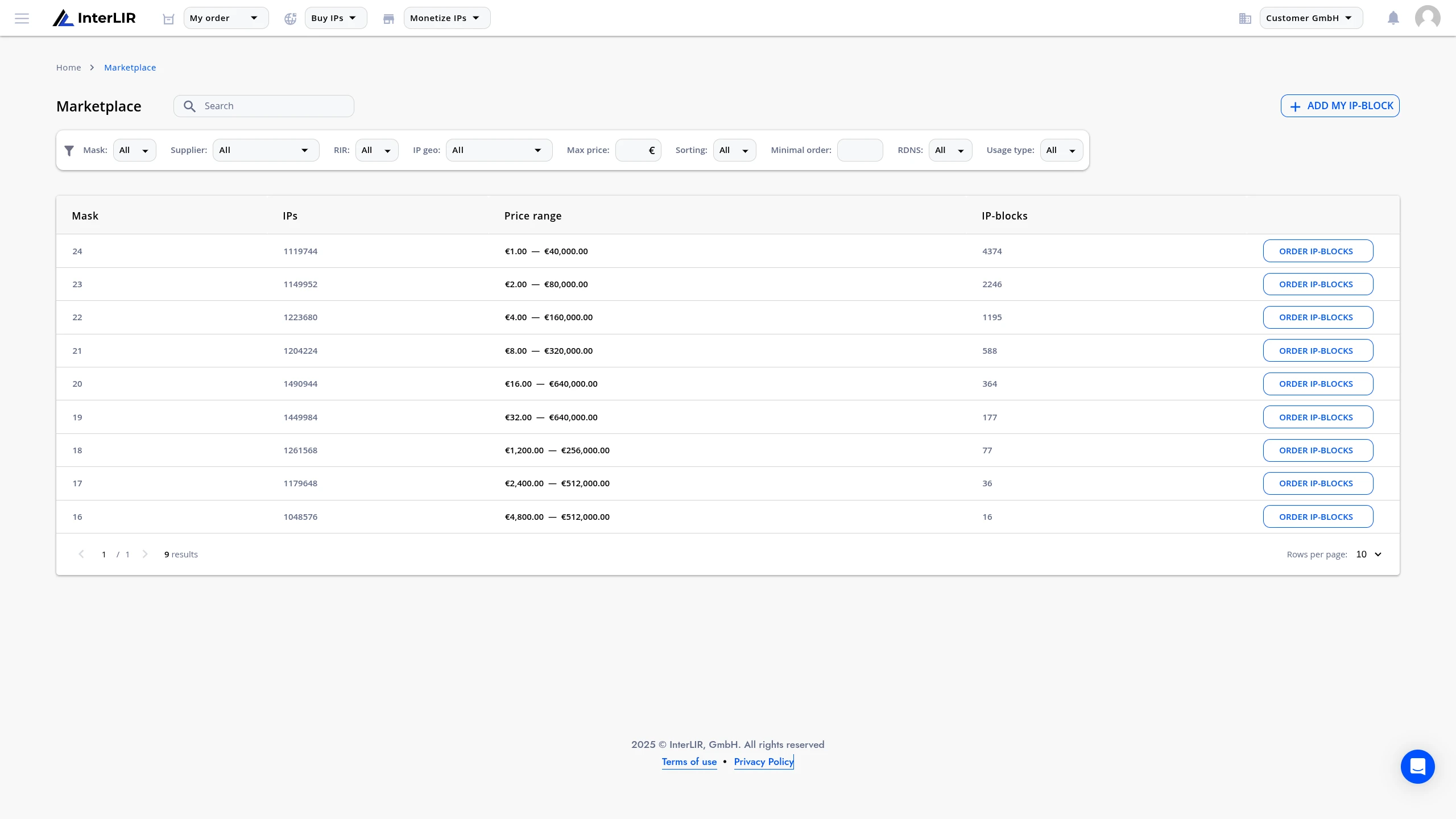Open the hamburger navigation menu
Viewport: 1456px width, 819px height.
click(x=22, y=18)
